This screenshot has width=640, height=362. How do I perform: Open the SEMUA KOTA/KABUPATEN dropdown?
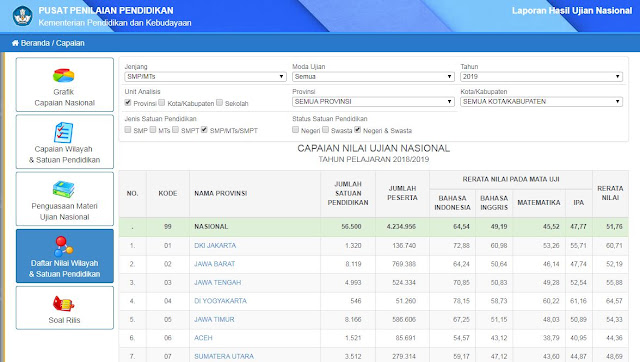pyautogui.click(x=541, y=101)
